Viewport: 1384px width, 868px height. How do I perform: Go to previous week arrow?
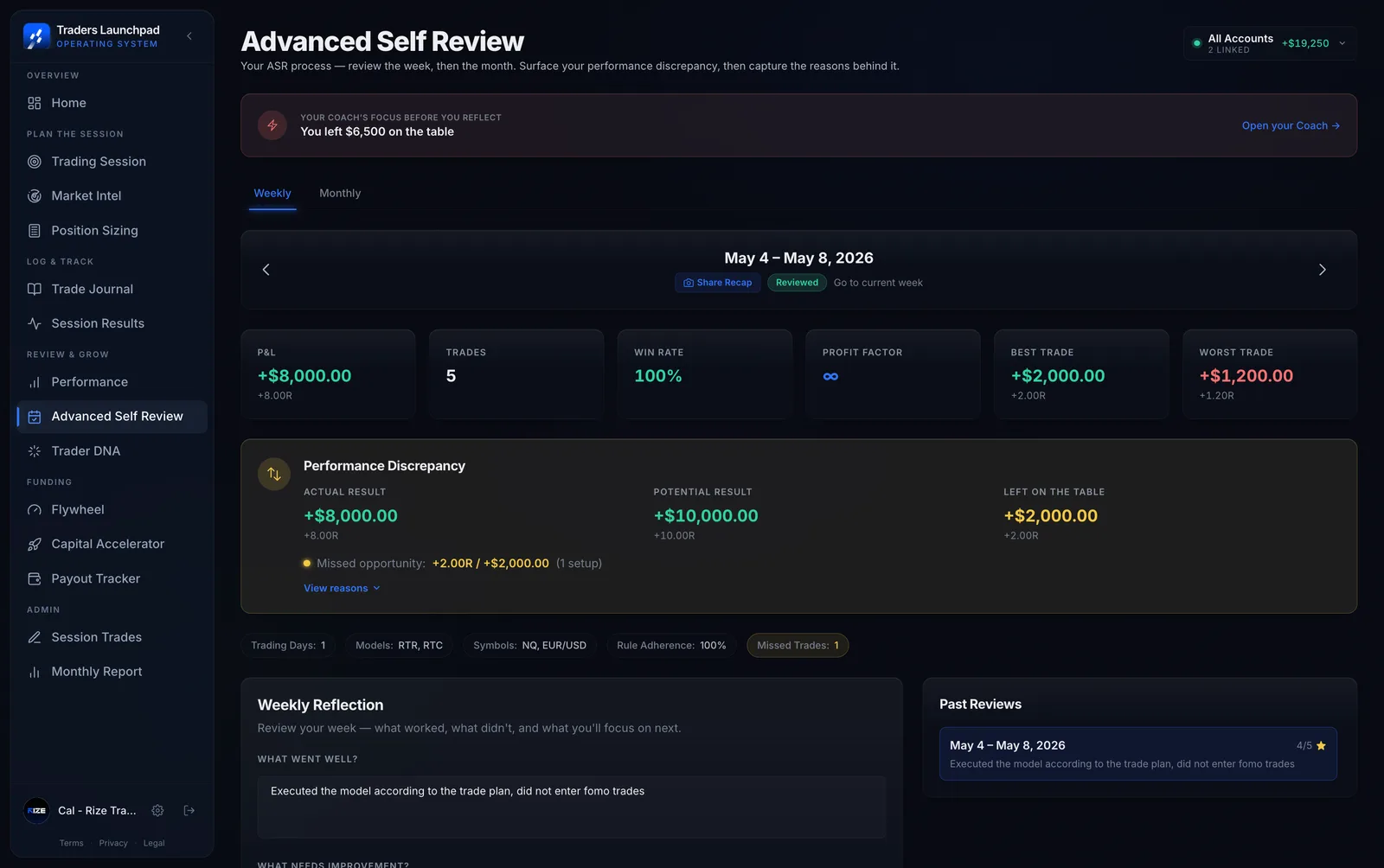[266, 270]
